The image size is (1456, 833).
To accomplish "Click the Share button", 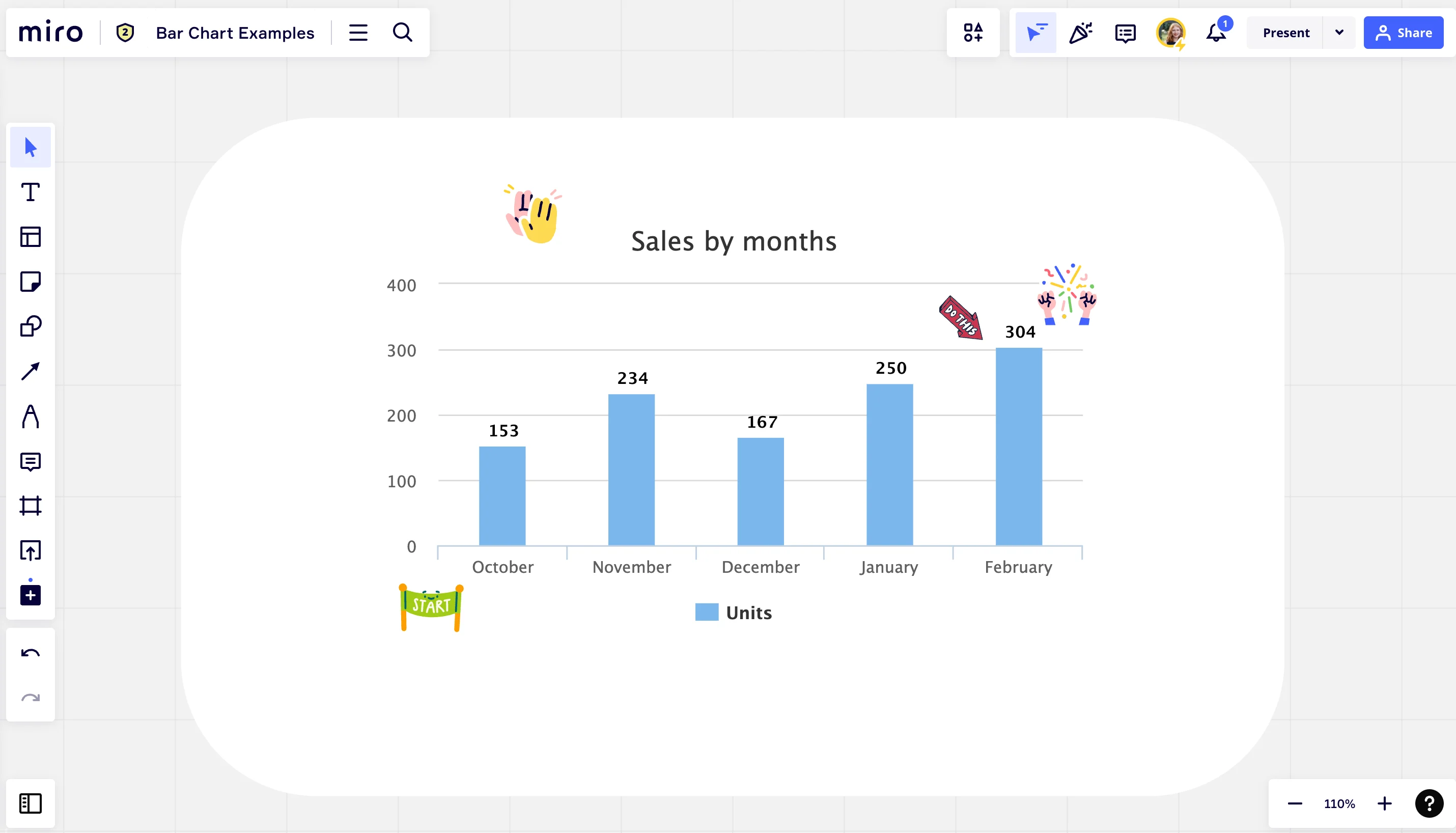I will click(1404, 33).
